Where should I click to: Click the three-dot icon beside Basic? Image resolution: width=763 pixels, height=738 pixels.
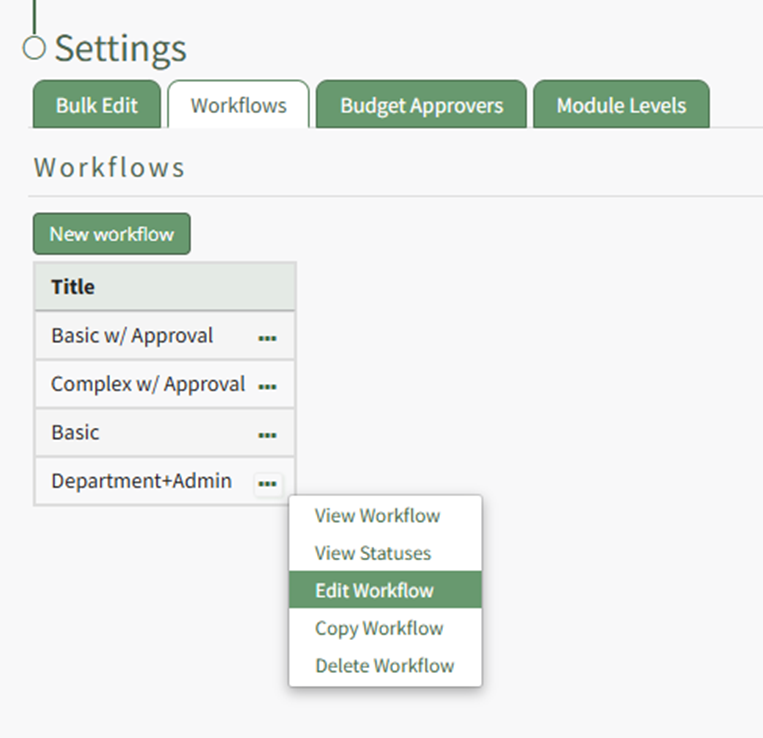point(267,435)
